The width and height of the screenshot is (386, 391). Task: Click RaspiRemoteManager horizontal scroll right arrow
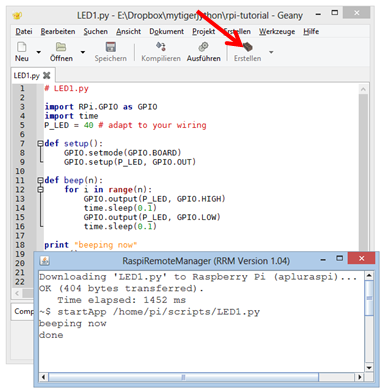tap(359, 377)
